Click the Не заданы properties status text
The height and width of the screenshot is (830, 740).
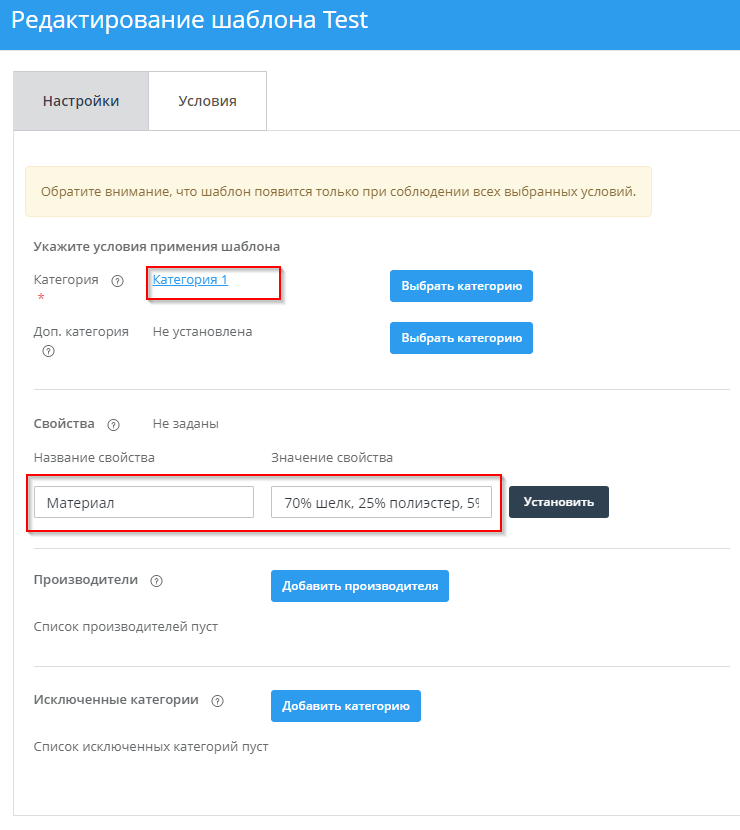pos(185,424)
